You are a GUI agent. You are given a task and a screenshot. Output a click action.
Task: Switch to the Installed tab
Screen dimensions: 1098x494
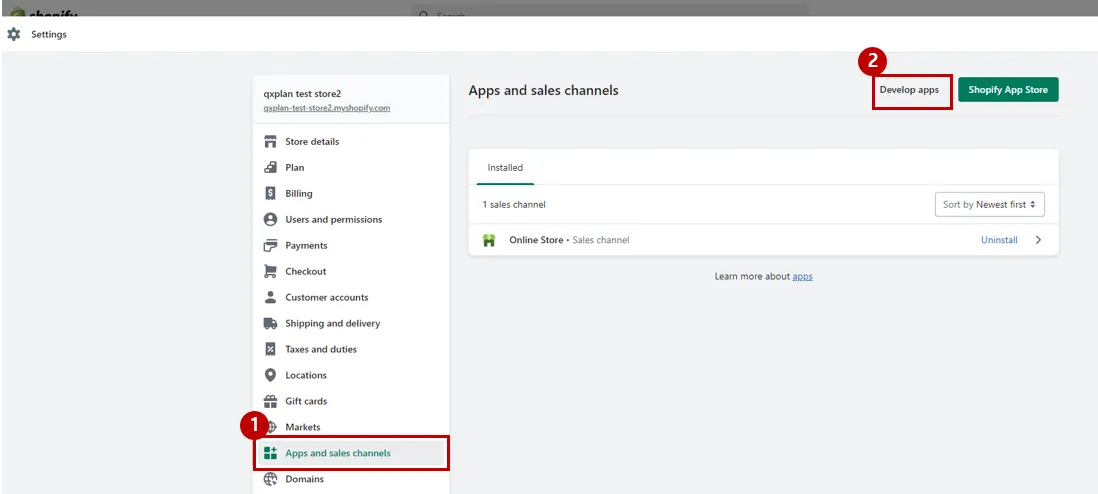(x=505, y=168)
